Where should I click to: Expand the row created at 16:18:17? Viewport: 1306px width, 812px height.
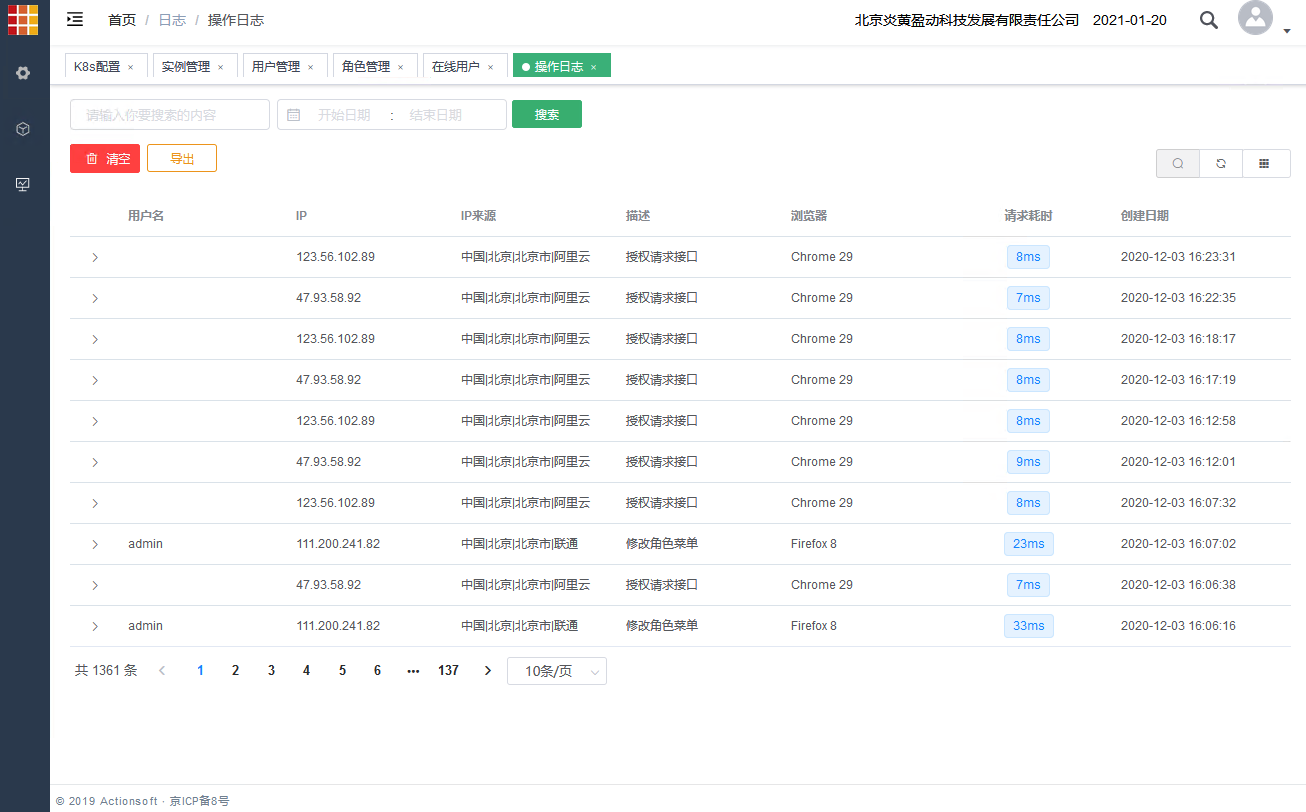[x=95, y=339]
